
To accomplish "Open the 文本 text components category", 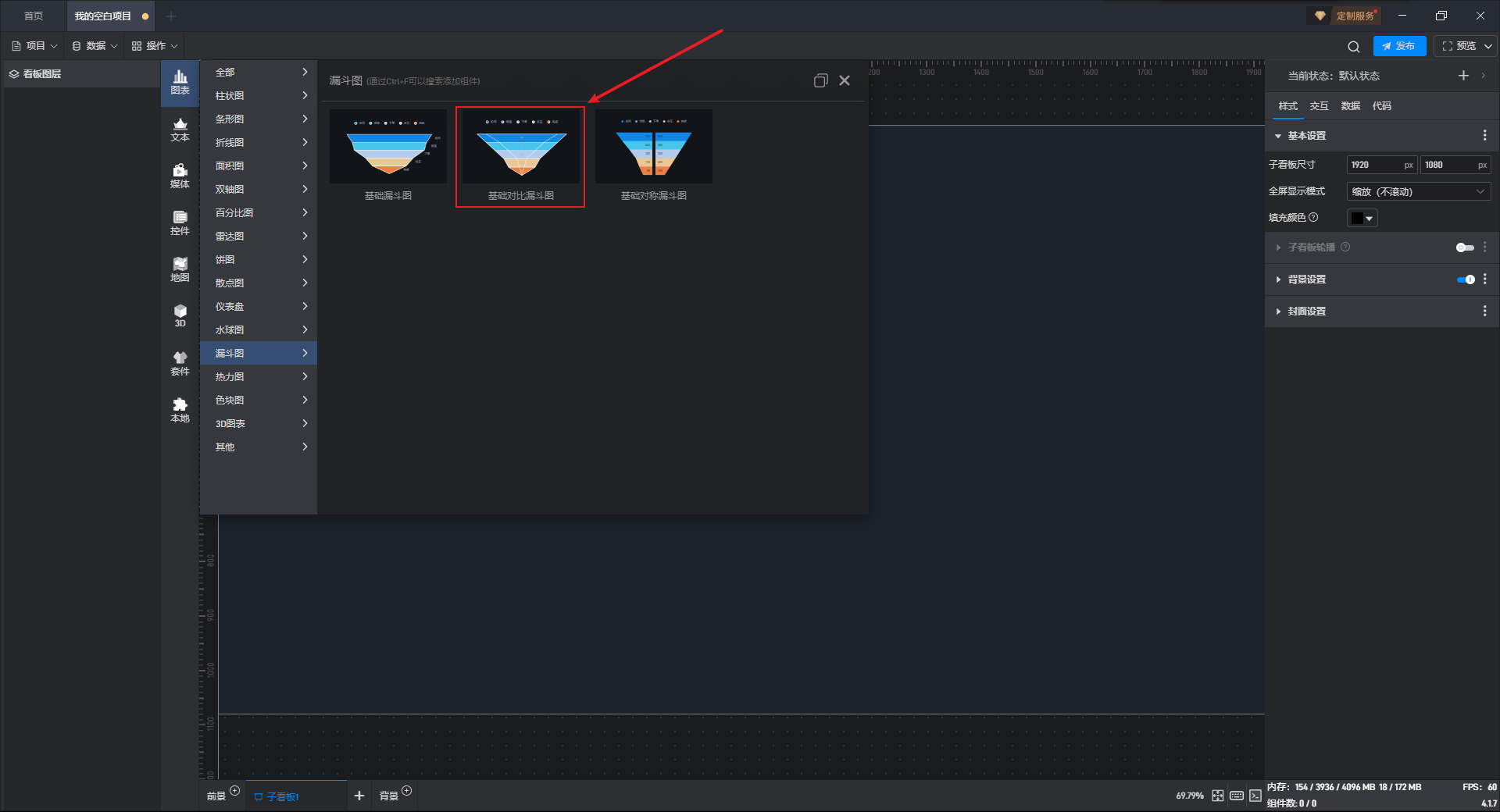I will pyautogui.click(x=180, y=130).
